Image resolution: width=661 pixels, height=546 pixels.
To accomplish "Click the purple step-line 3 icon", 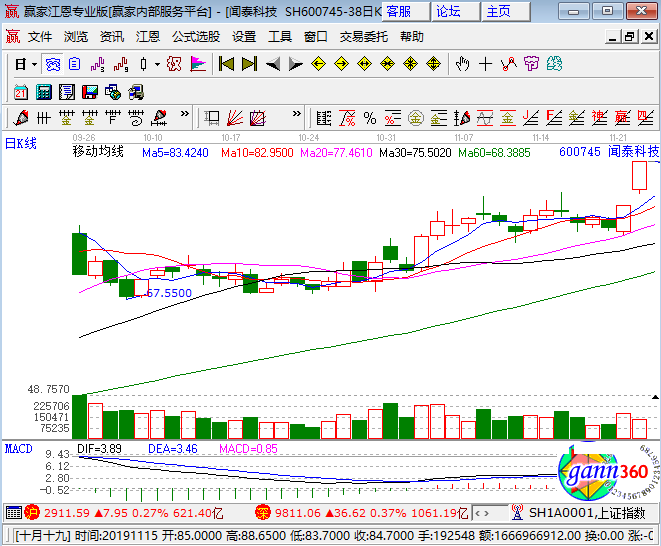I will point(97,64).
